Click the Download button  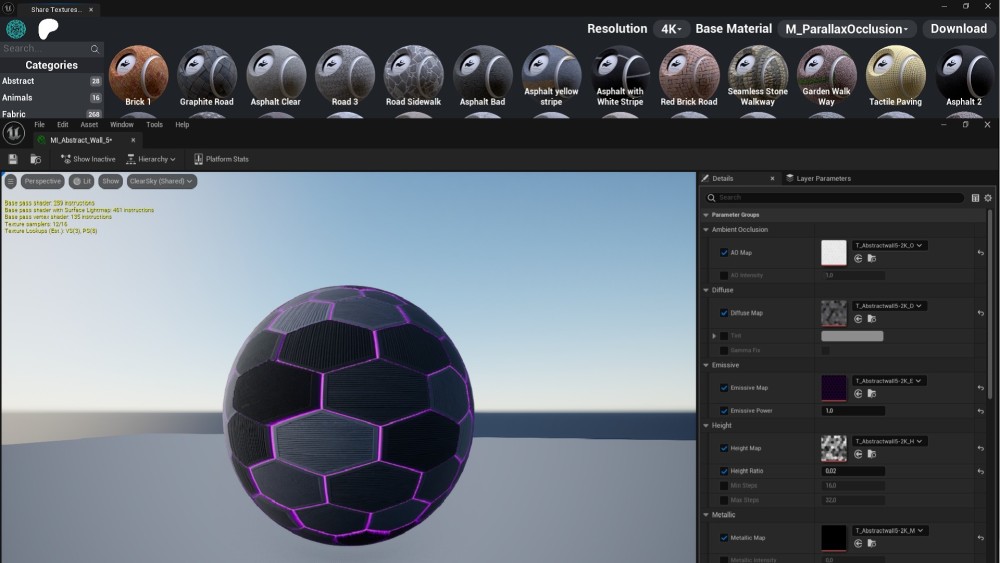958,29
